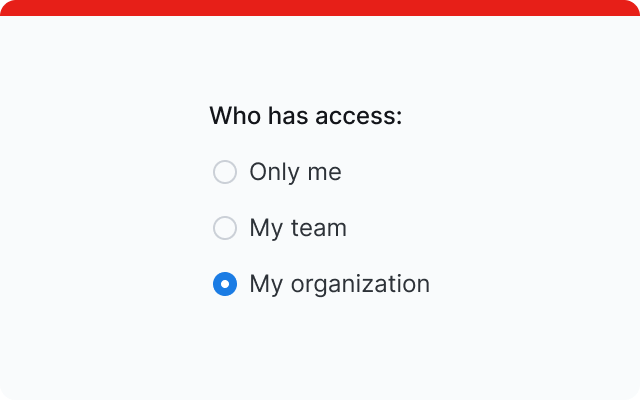640x400 pixels.
Task: Click the word "me" in the first option
Action: 324,172
